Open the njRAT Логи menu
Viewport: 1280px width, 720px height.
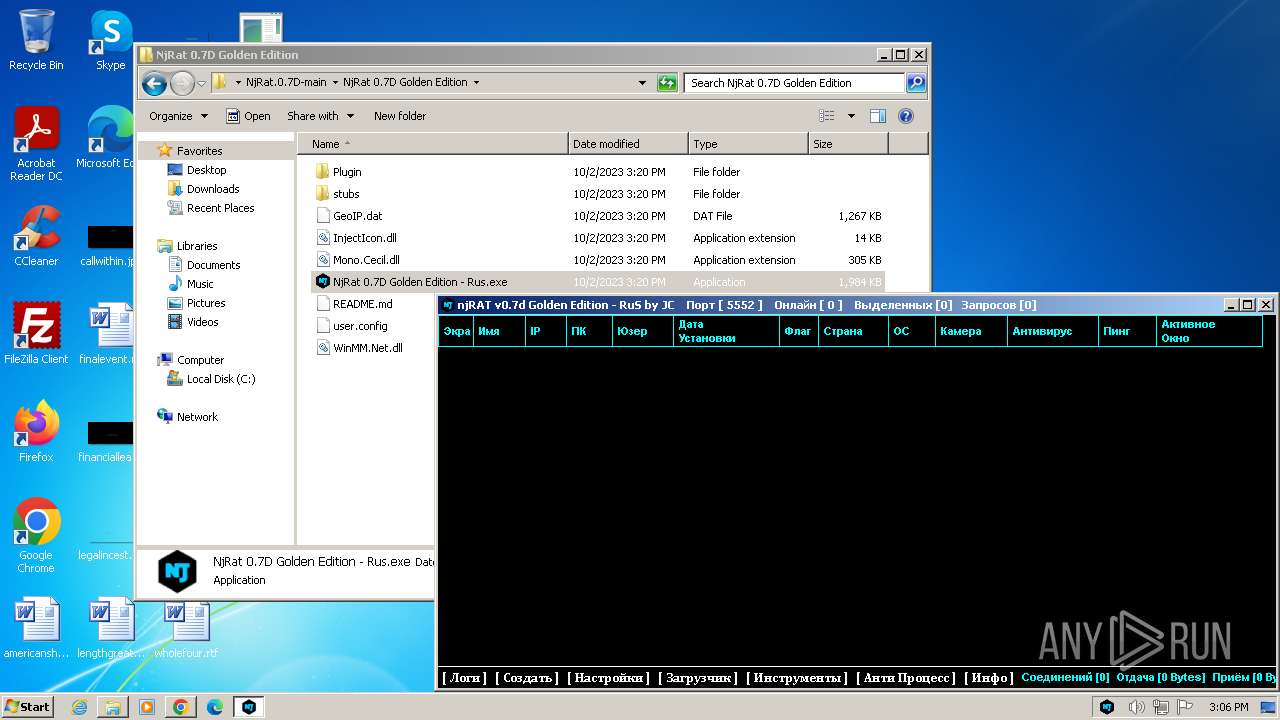(464, 678)
